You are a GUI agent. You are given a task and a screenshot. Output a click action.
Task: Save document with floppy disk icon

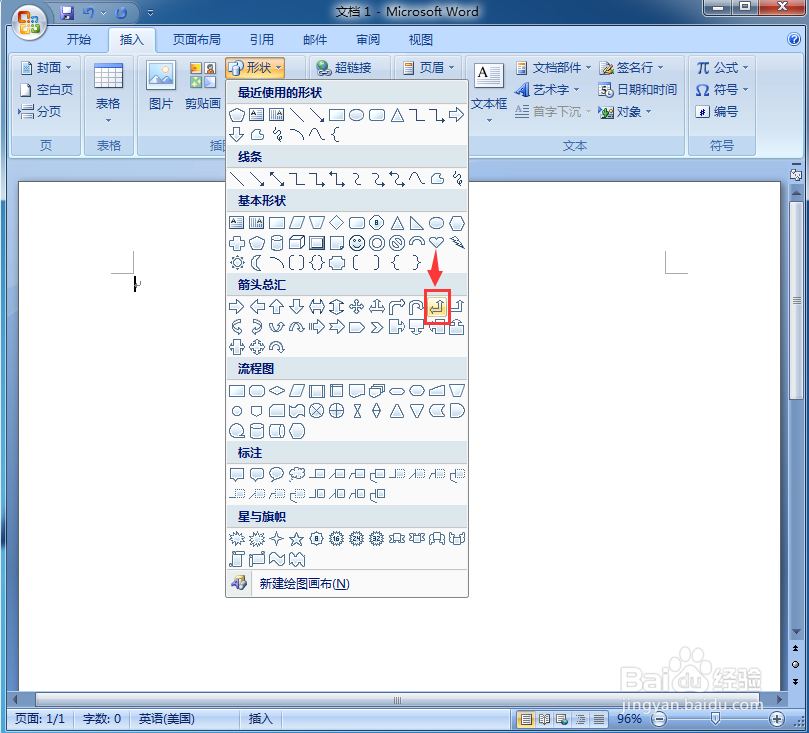(x=67, y=13)
